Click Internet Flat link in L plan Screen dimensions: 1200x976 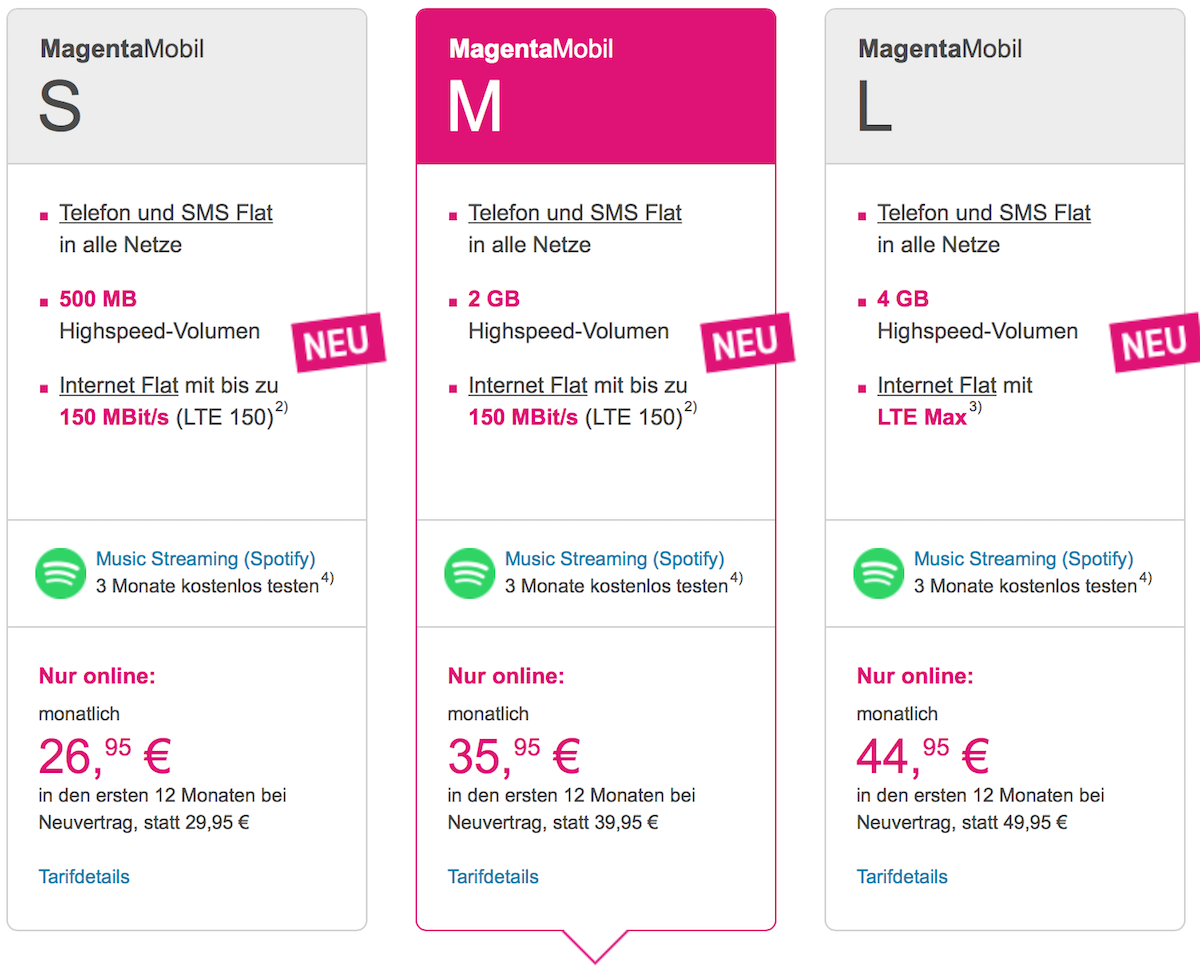tap(937, 385)
